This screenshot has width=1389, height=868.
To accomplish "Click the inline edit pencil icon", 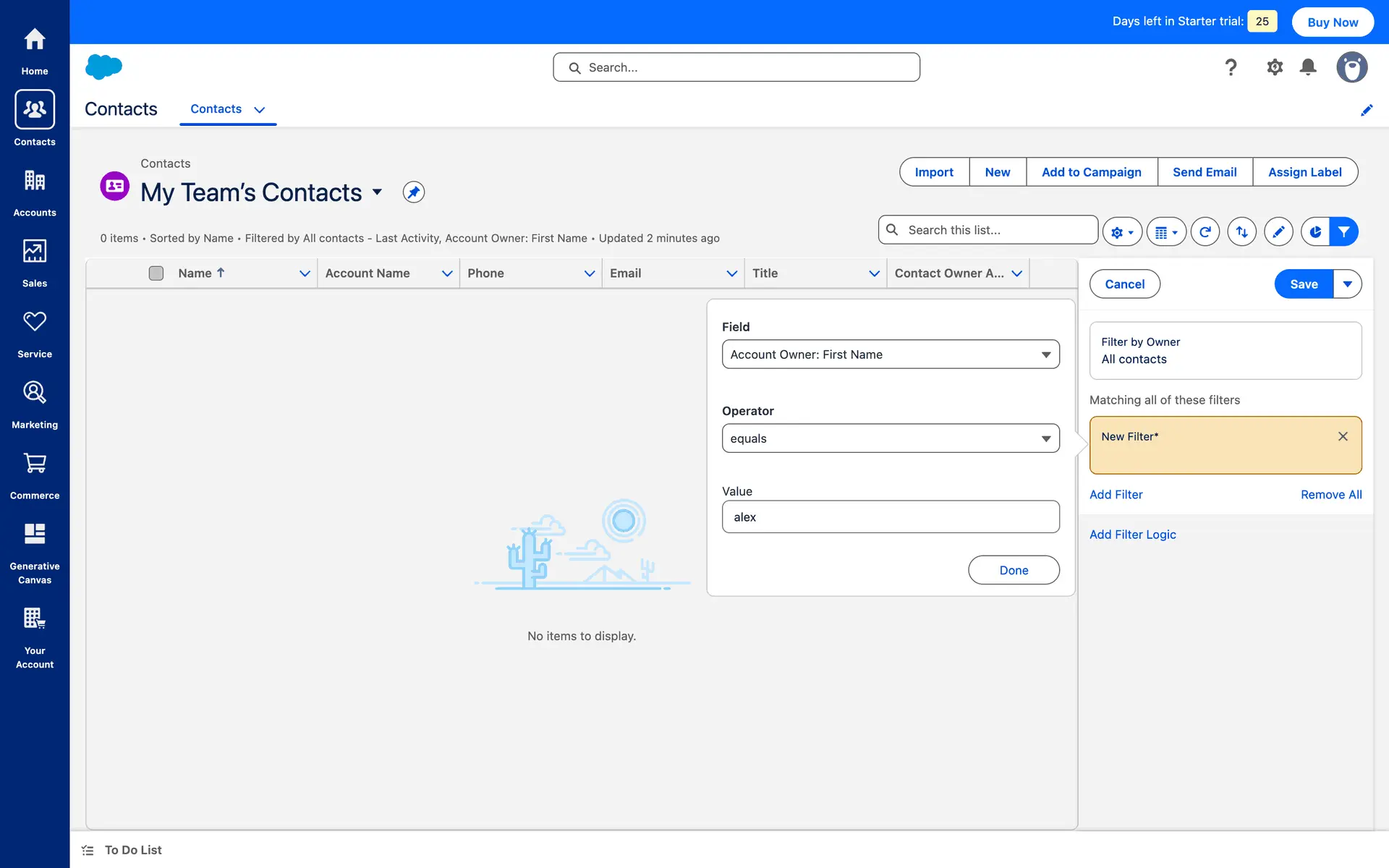I will (1278, 231).
